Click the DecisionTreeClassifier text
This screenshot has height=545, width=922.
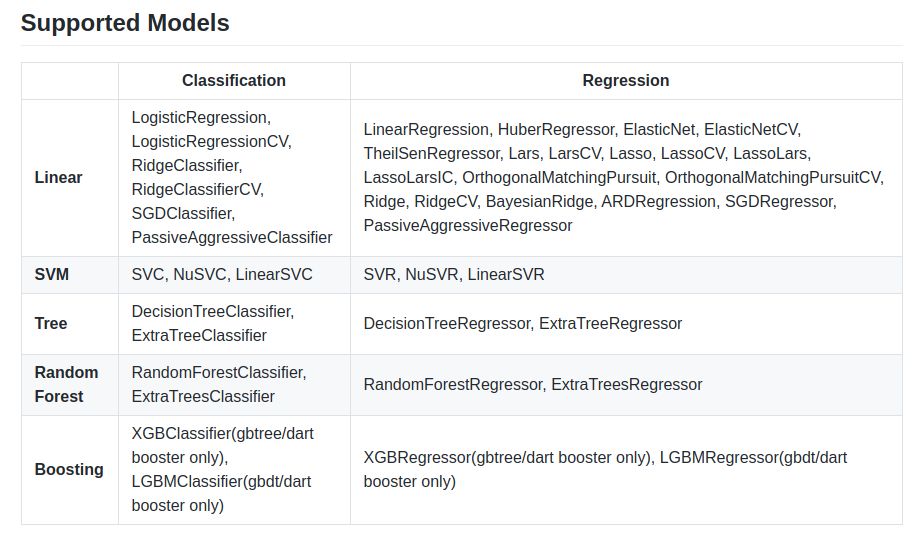click(x=212, y=311)
